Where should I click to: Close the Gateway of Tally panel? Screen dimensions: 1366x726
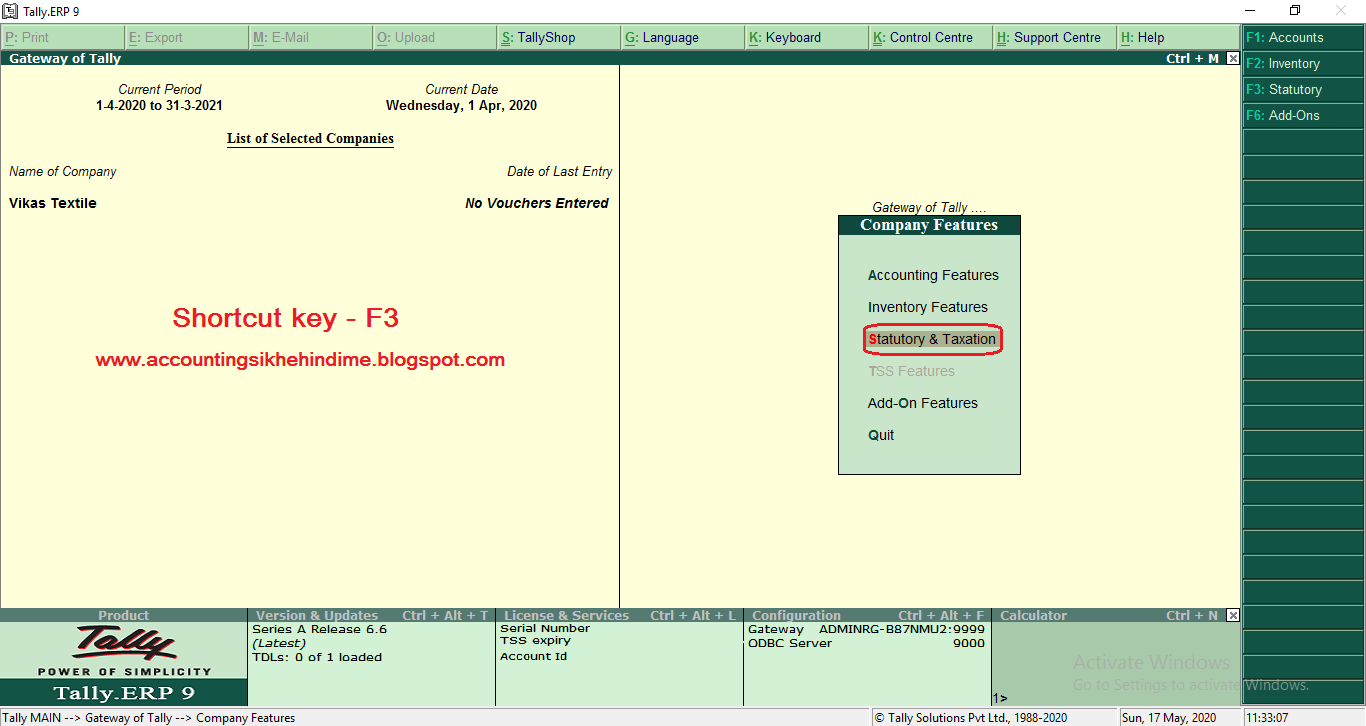tap(1232, 58)
